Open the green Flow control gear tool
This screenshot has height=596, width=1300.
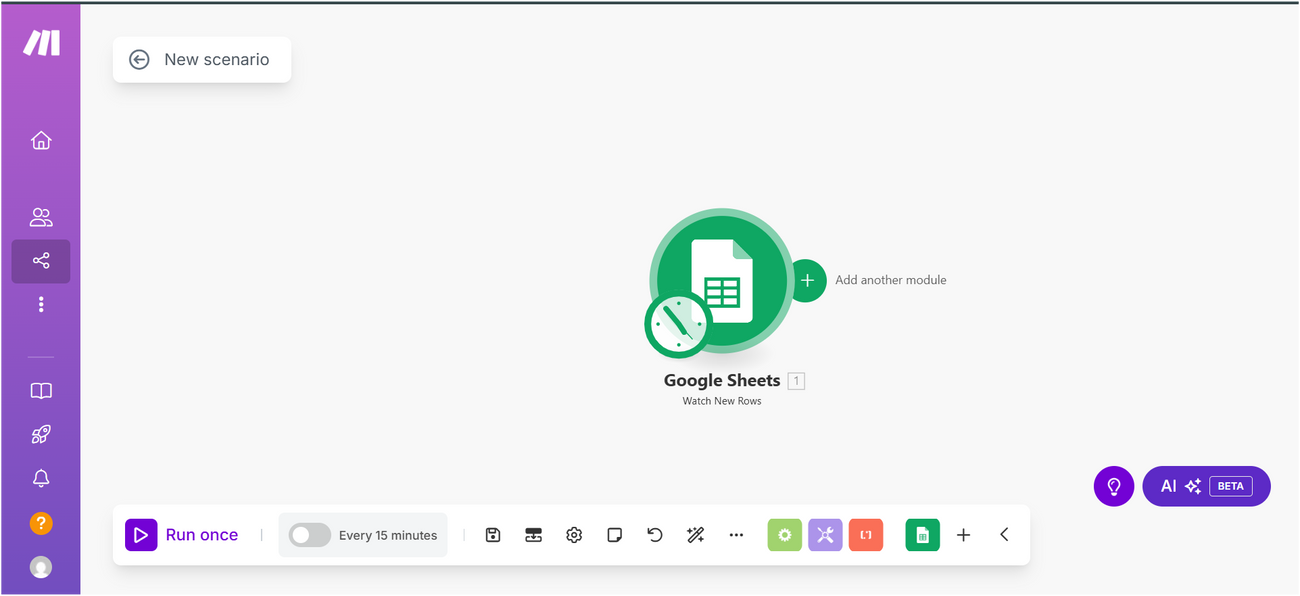click(785, 535)
